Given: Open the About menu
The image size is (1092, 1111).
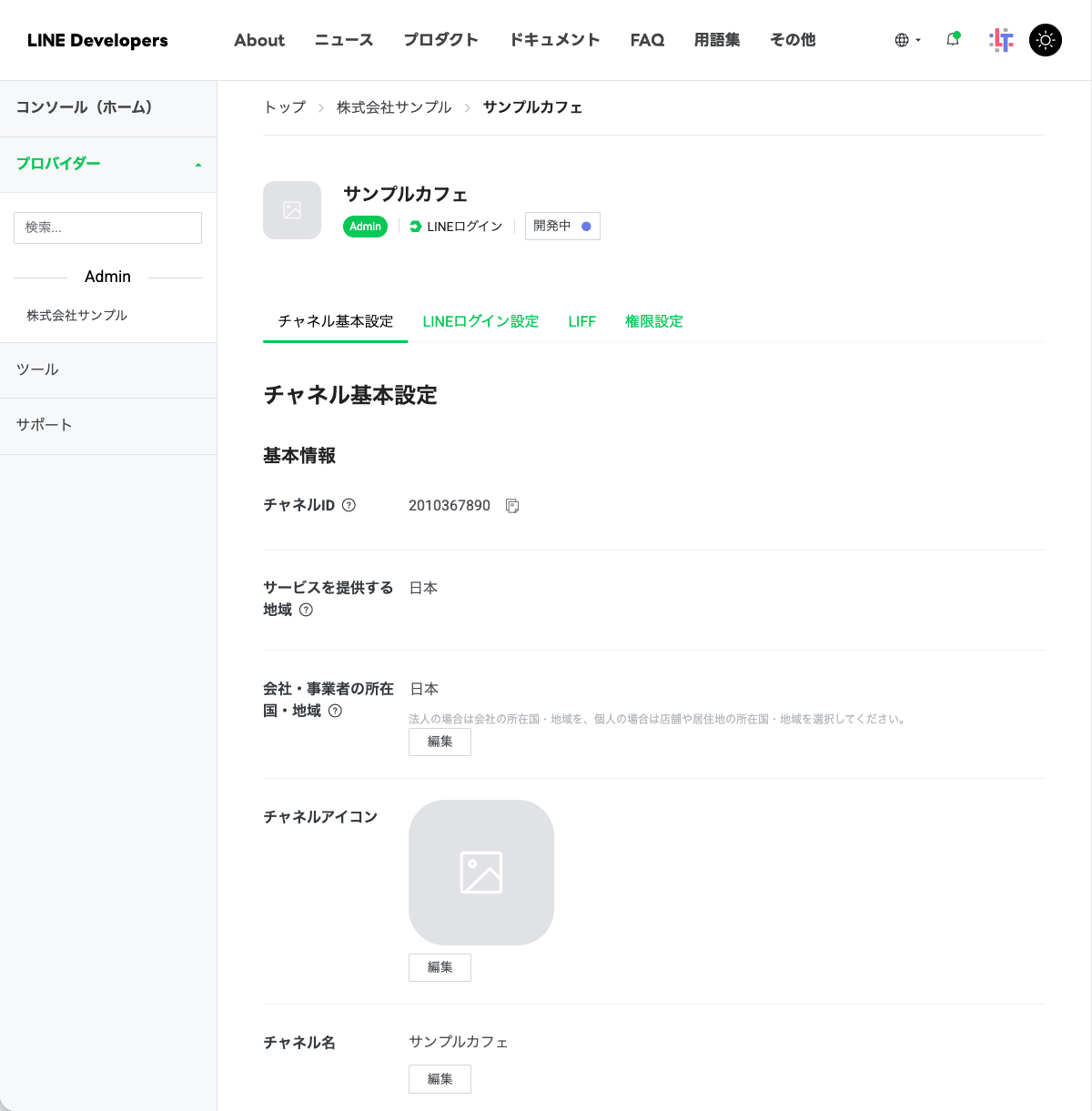Looking at the screenshot, I should [x=259, y=40].
